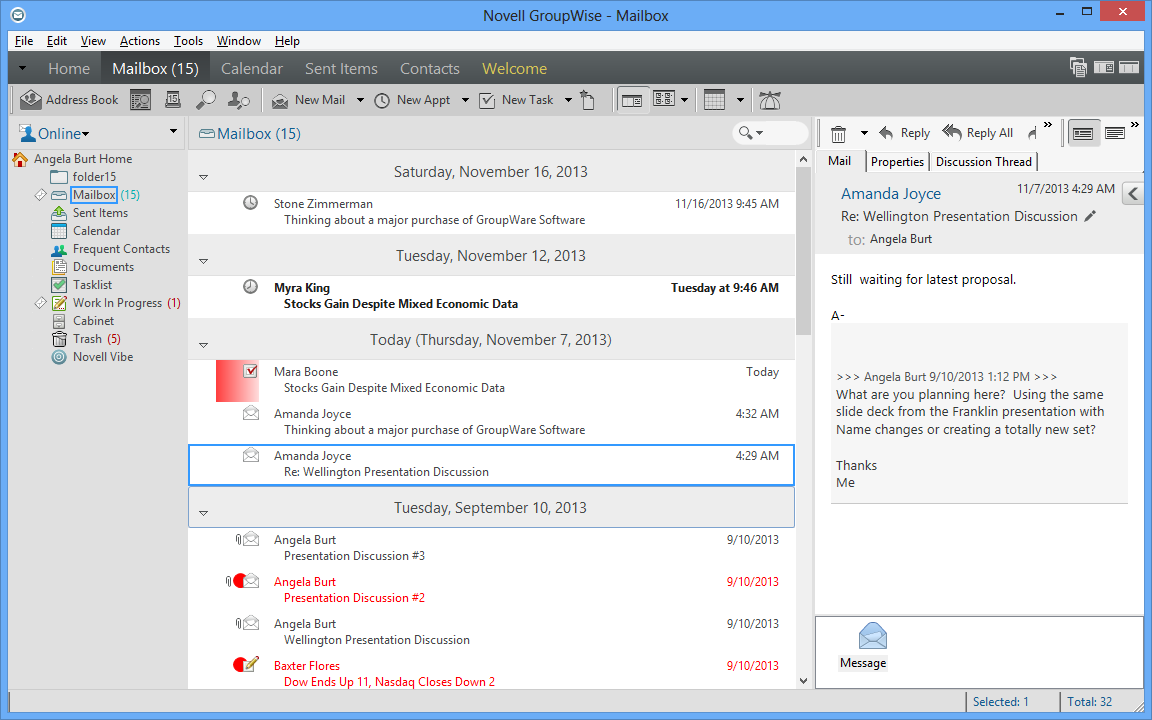Click the person search icon in the toolbar
Viewport: 1152px width, 720px height.
tap(239, 100)
